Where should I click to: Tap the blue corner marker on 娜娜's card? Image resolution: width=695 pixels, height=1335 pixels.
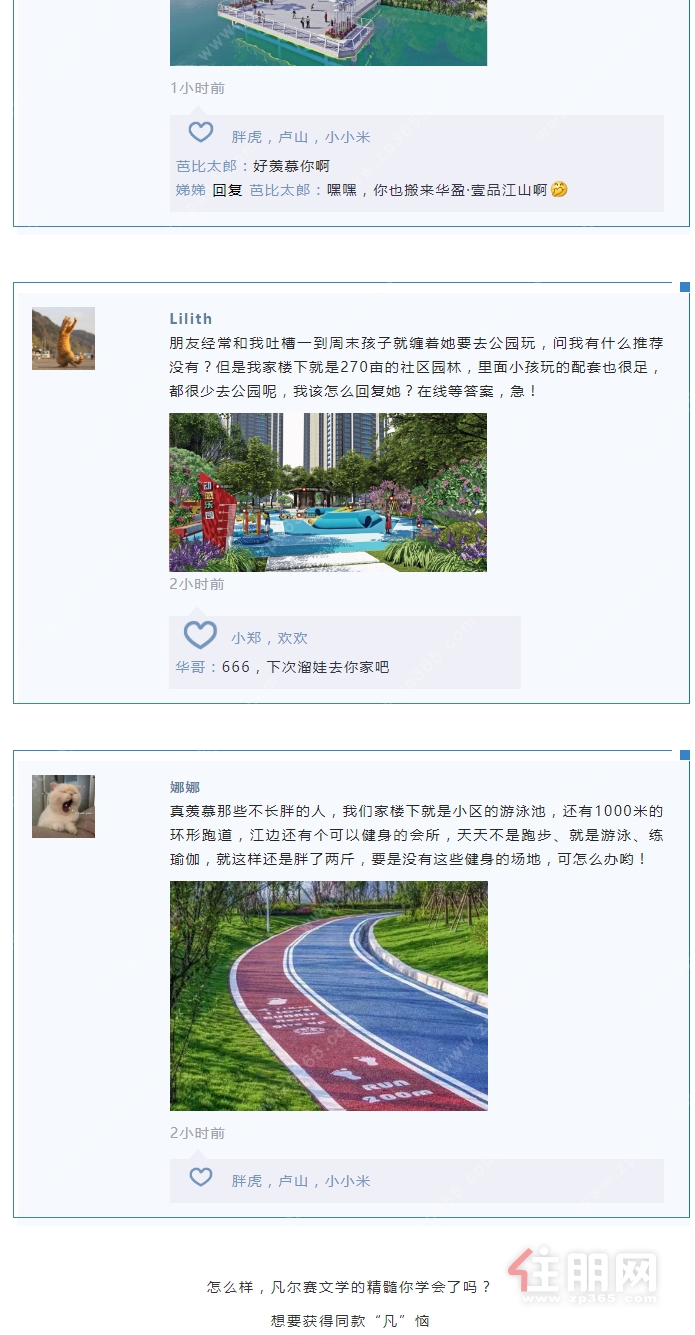click(685, 755)
